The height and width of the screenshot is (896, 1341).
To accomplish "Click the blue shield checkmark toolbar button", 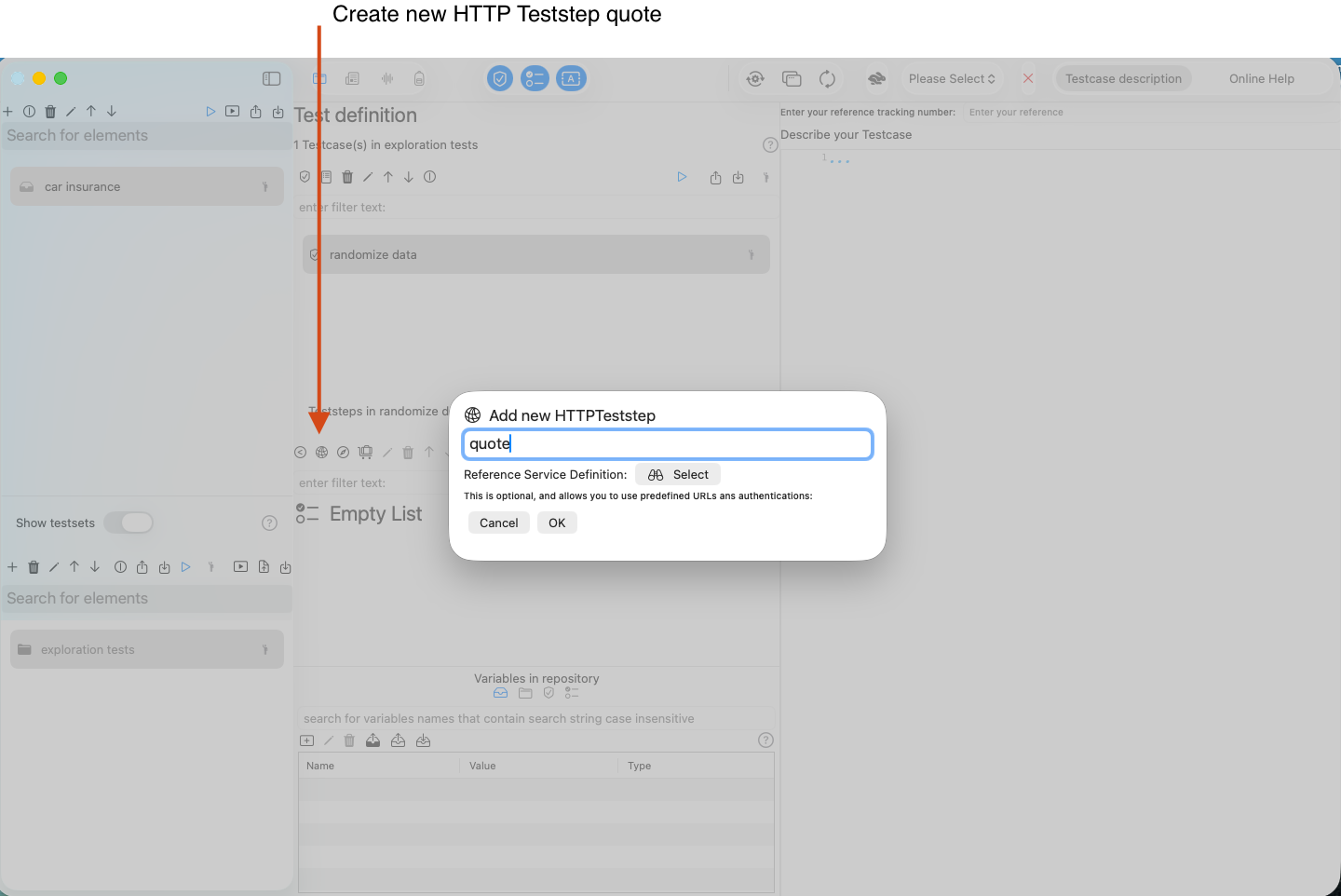I will pyautogui.click(x=500, y=79).
